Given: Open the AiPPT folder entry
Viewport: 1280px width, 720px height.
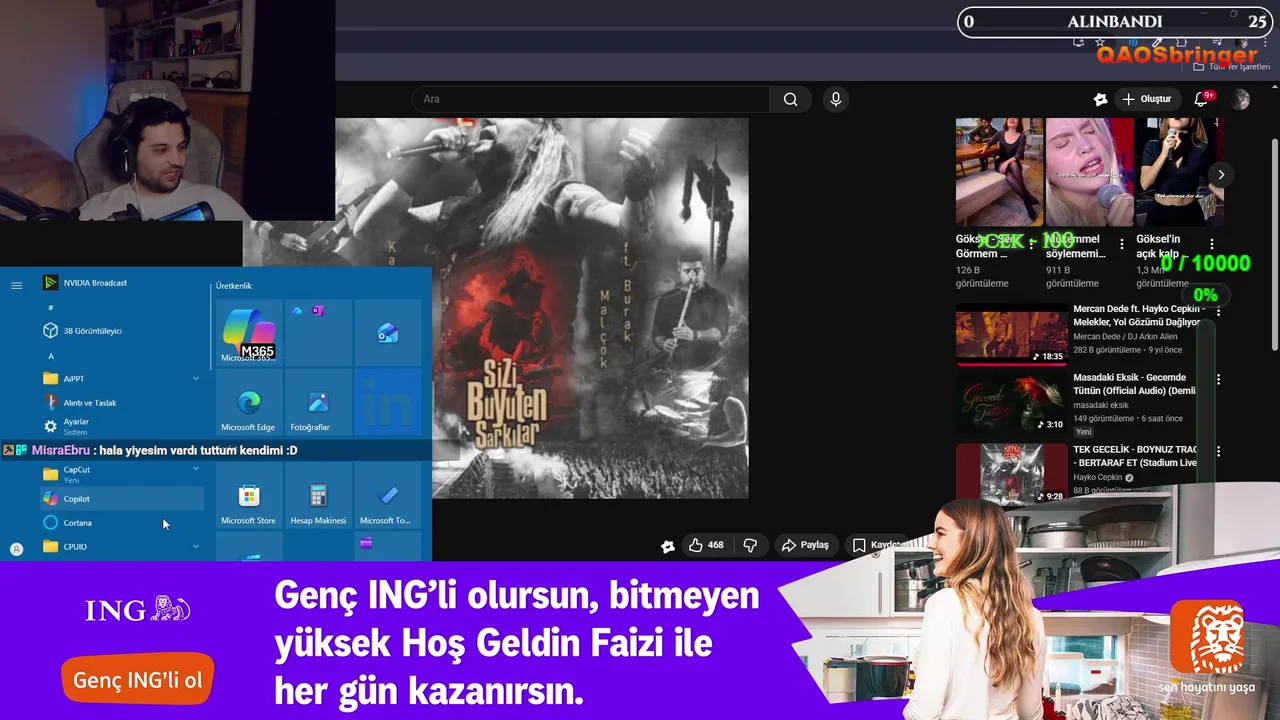Looking at the screenshot, I should point(120,379).
